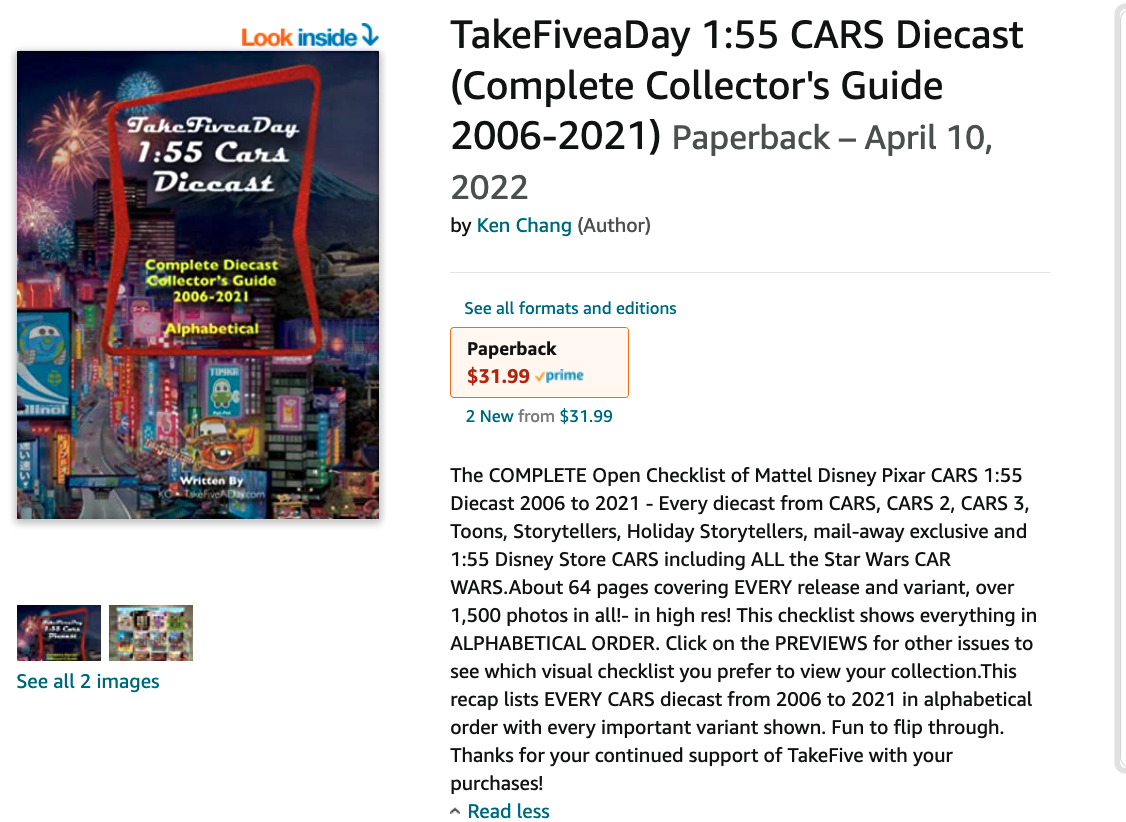Click the red $31.99 Paperback price
This screenshot has height=822, width=1126.
[498, 376]
